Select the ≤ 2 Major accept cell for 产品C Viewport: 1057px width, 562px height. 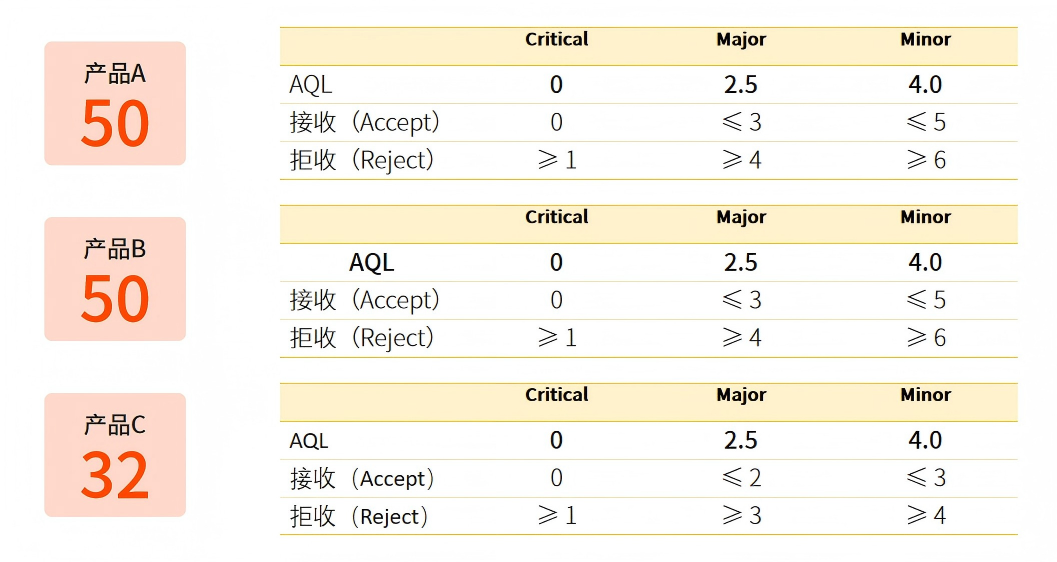click(x=741, y=479)
